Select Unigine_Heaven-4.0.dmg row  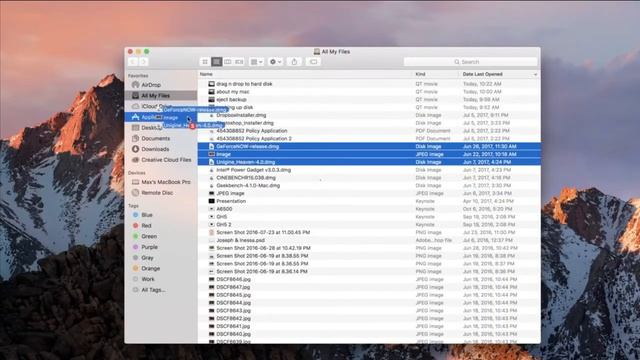[x=369, y=162]
